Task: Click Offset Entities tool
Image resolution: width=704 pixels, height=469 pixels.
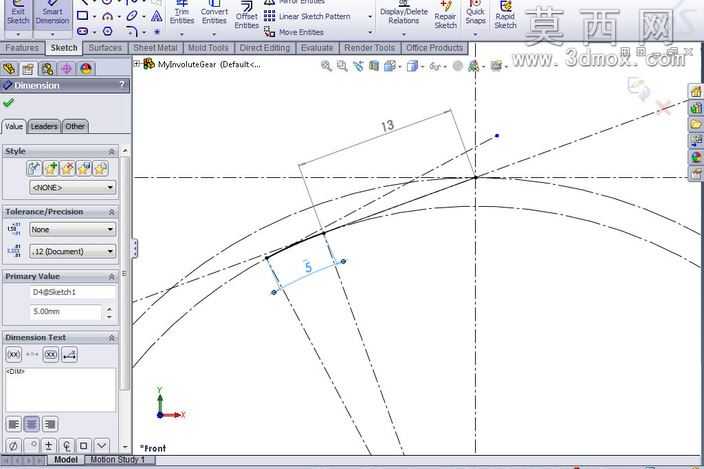Action: [246, 16]
